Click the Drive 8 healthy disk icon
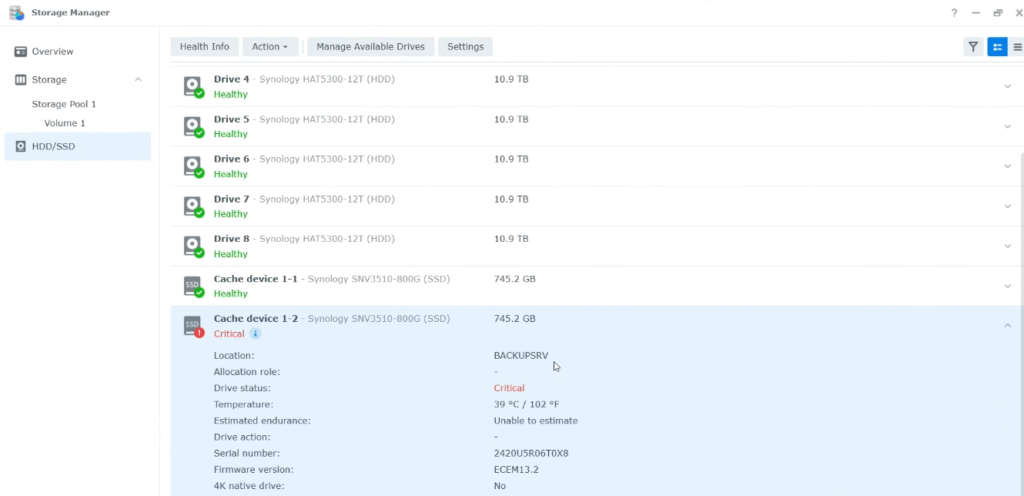This screenshot has width=1024, height=496. [193, 246]
